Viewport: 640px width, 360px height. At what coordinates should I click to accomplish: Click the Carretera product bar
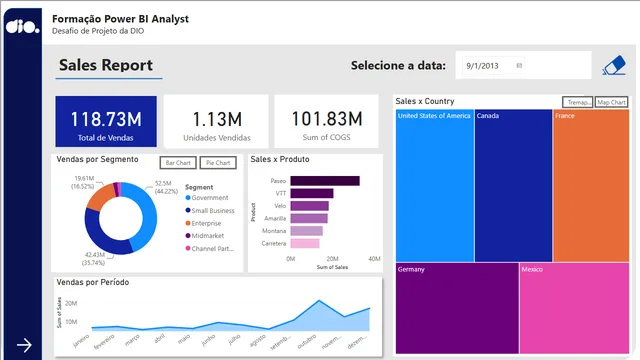(x=305, y=244)
